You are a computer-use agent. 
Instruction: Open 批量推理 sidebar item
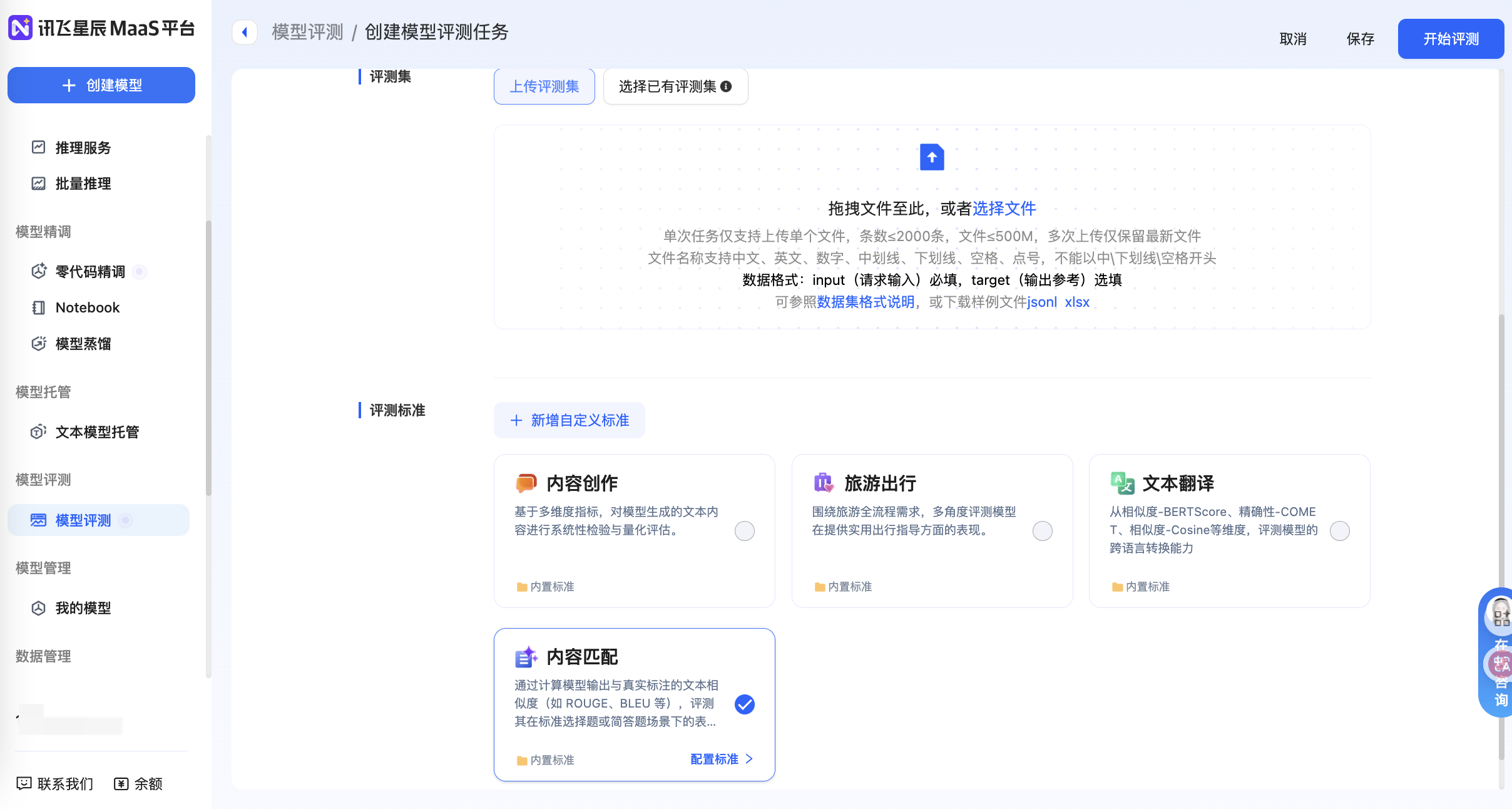click(83, 183)
